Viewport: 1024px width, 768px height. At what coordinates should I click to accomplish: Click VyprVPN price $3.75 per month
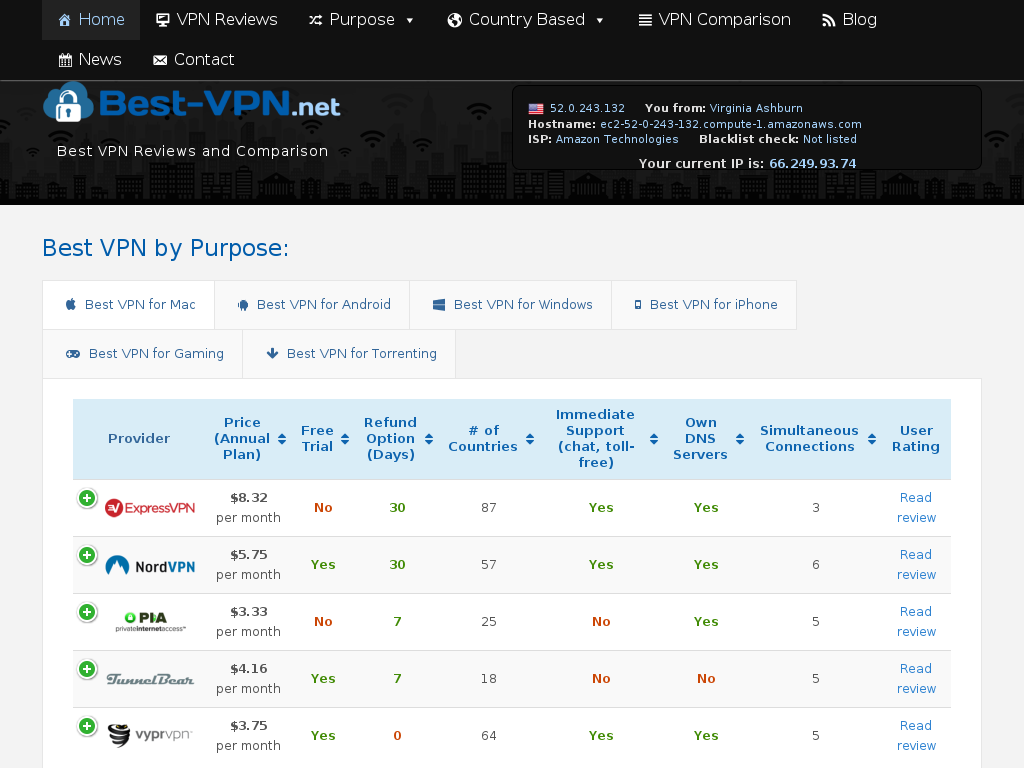(248, 735)
